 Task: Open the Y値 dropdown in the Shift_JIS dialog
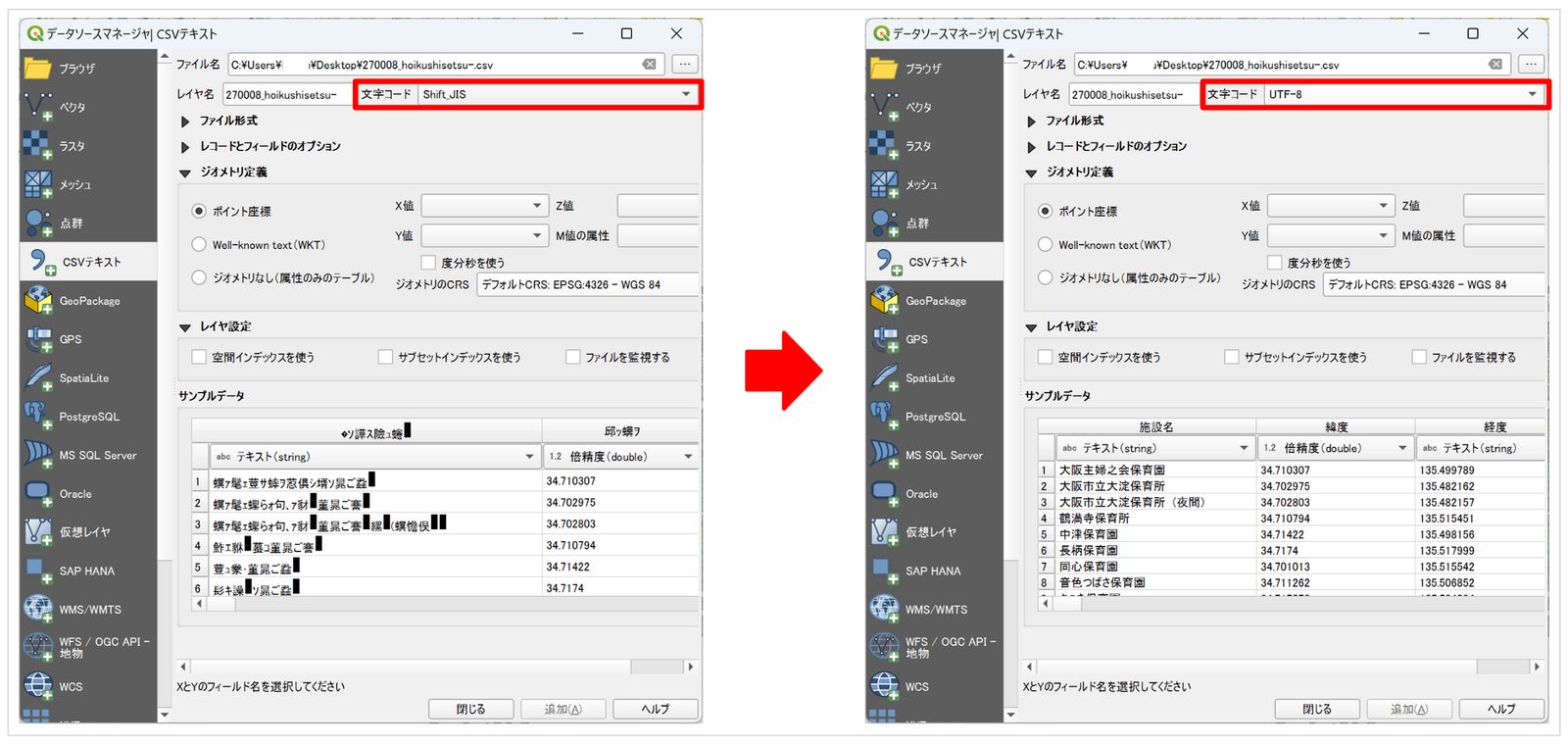[x=484, y=236]
